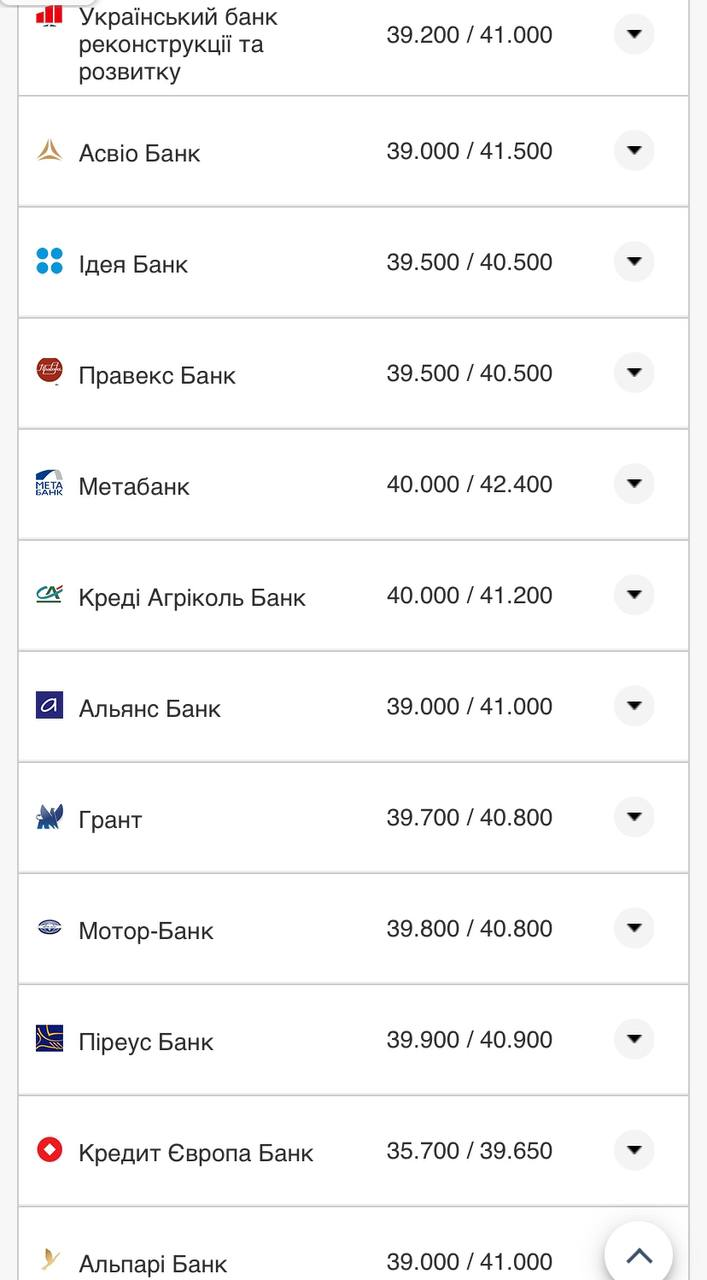
Task: Click the Асвіо Банк logo icon
Action: 49,151
